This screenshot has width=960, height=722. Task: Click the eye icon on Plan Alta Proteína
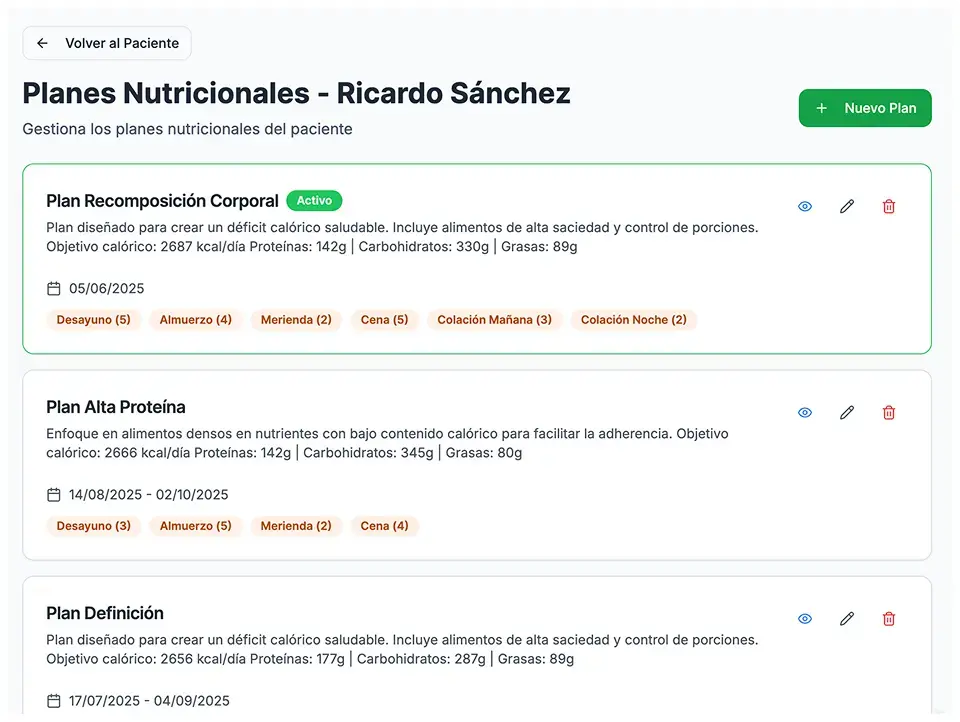tap(804, 412)
